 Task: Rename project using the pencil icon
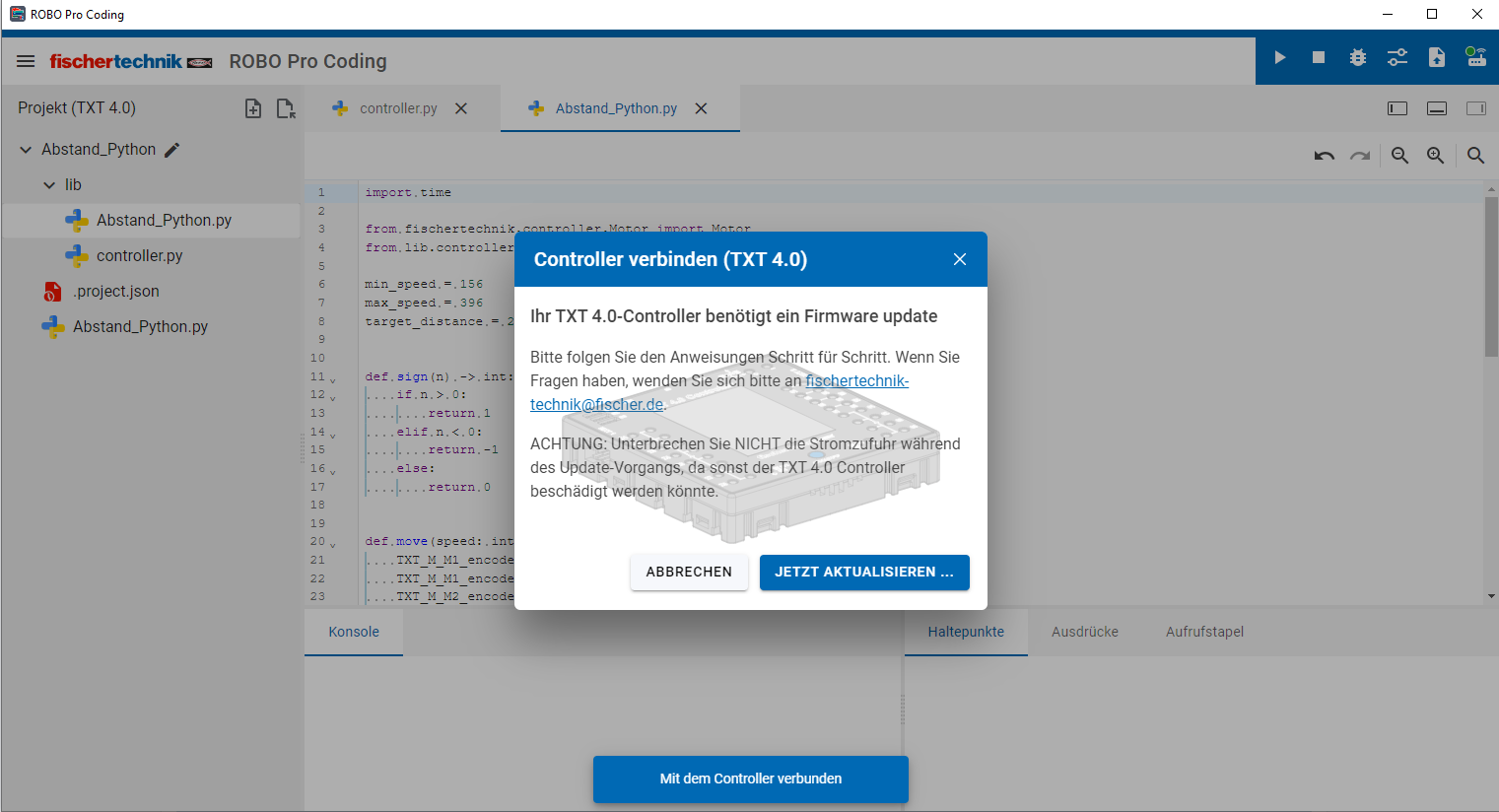[172, 150]
